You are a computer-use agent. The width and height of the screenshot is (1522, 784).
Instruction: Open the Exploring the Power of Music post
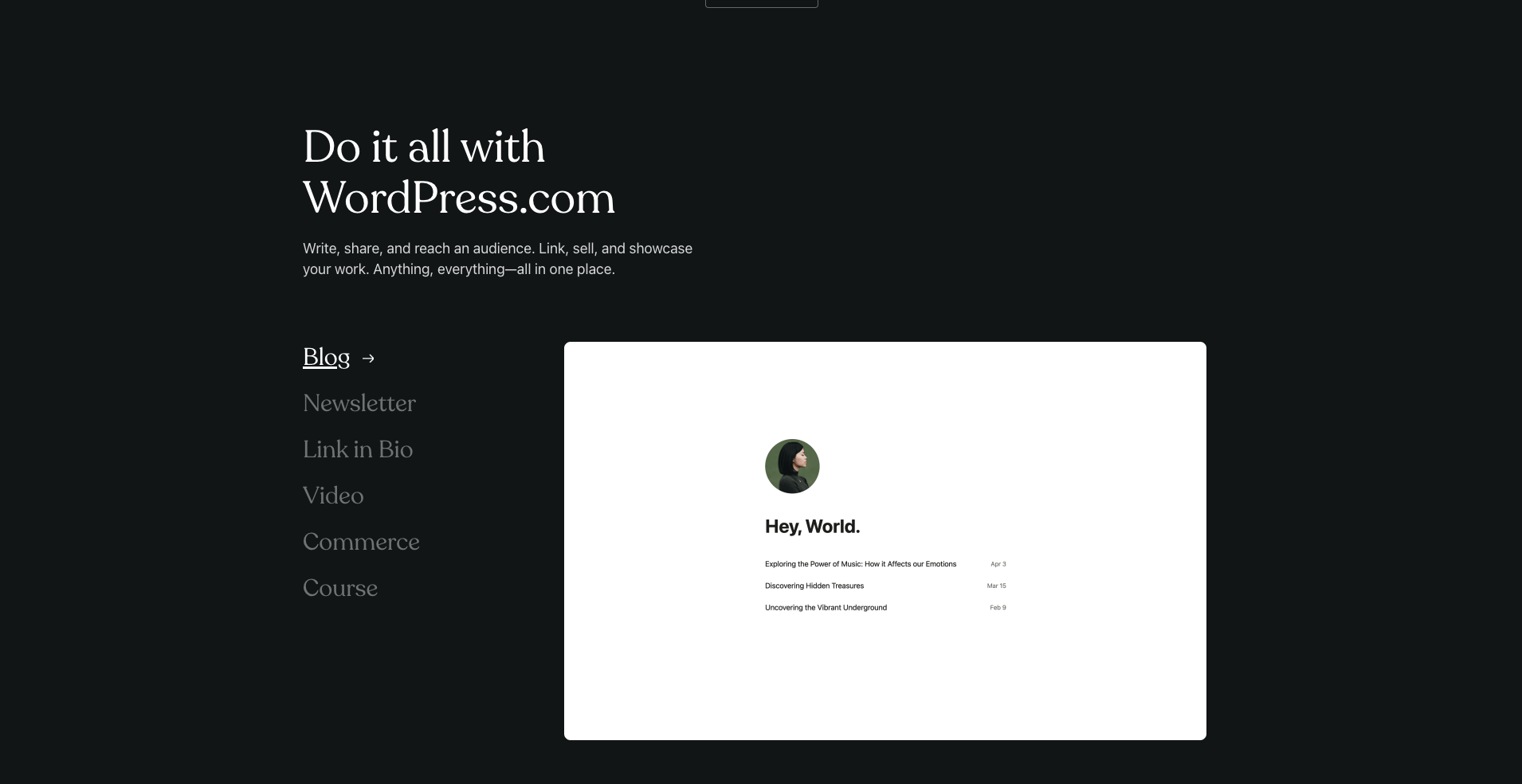(x=861, y=564)
